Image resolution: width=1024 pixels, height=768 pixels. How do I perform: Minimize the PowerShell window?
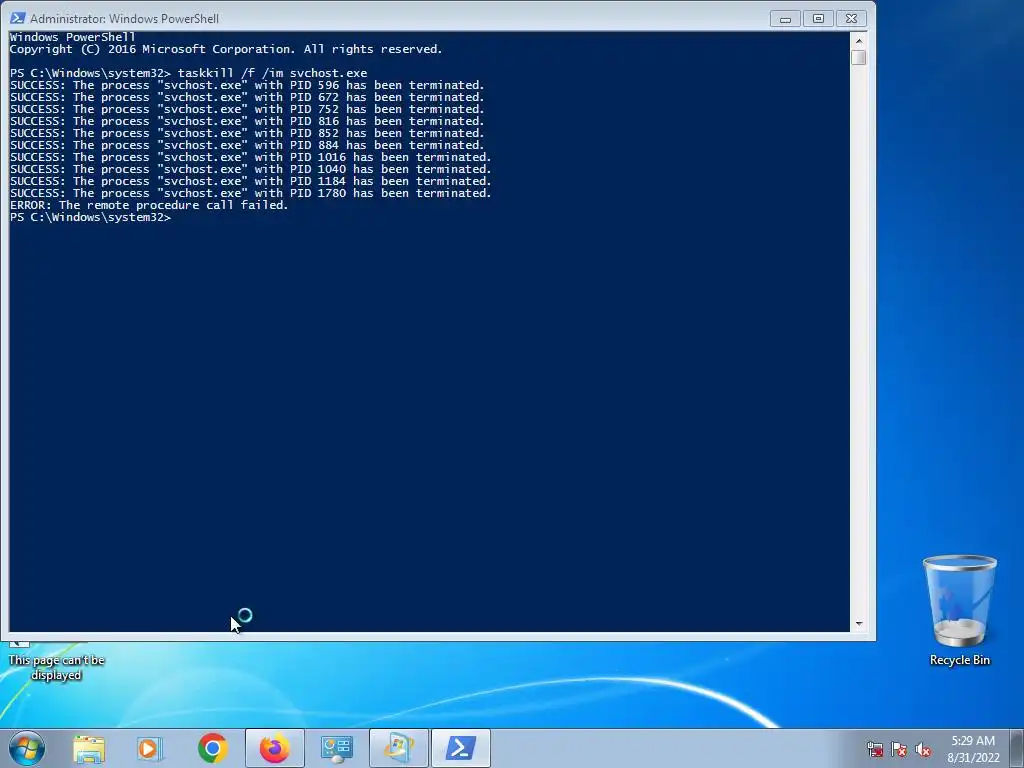(785, 19)
